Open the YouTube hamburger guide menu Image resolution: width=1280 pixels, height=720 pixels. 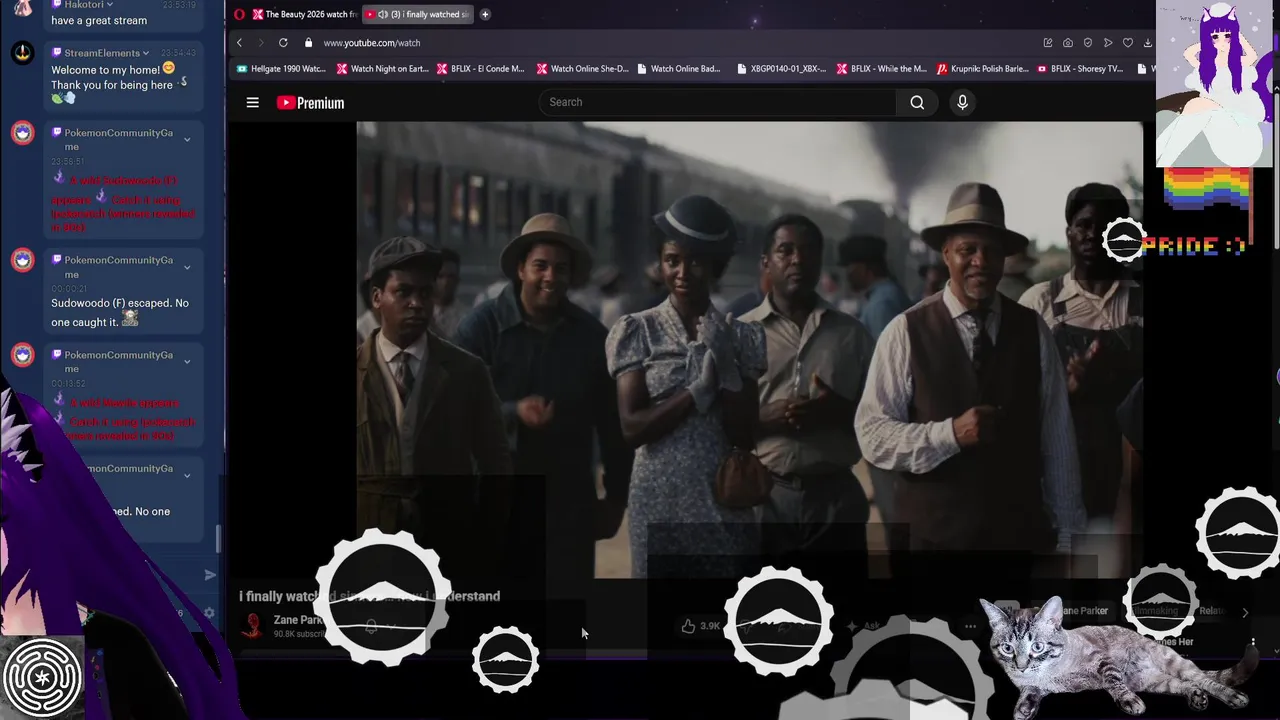tap(253, 102)
